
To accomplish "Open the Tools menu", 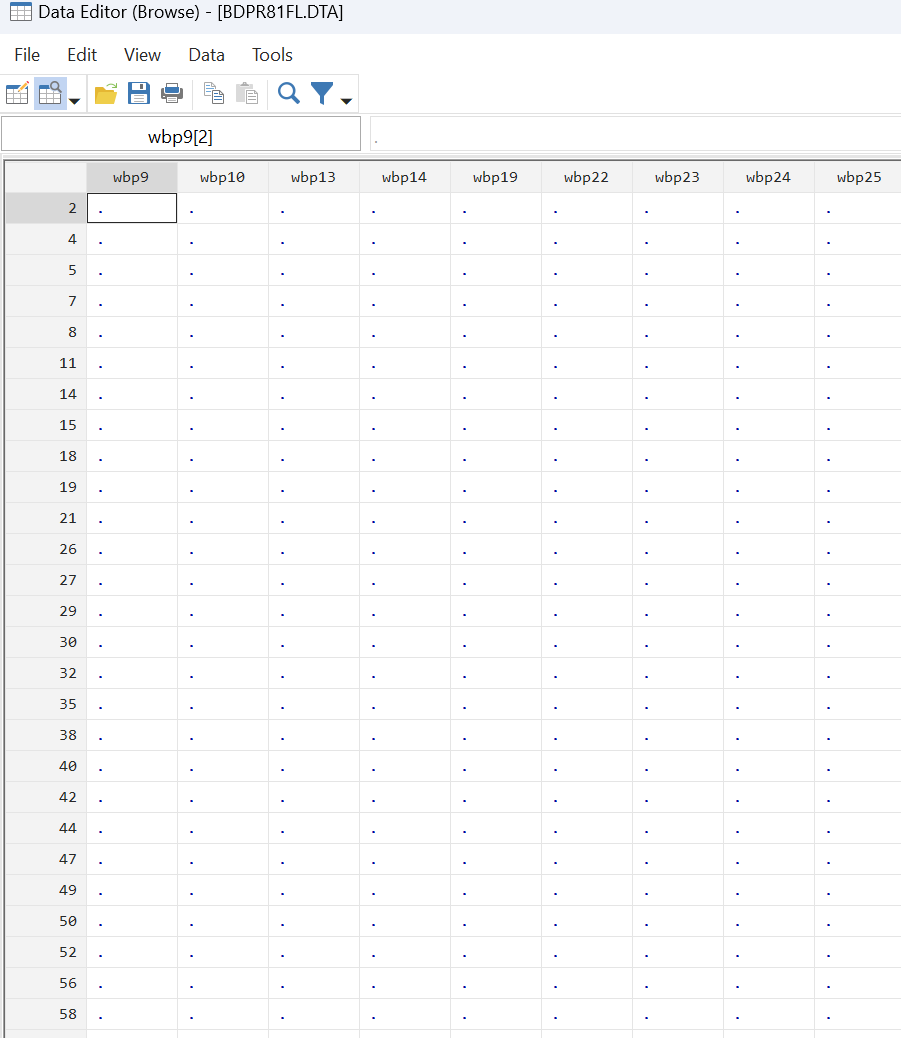I will click(x=272, y=55).
